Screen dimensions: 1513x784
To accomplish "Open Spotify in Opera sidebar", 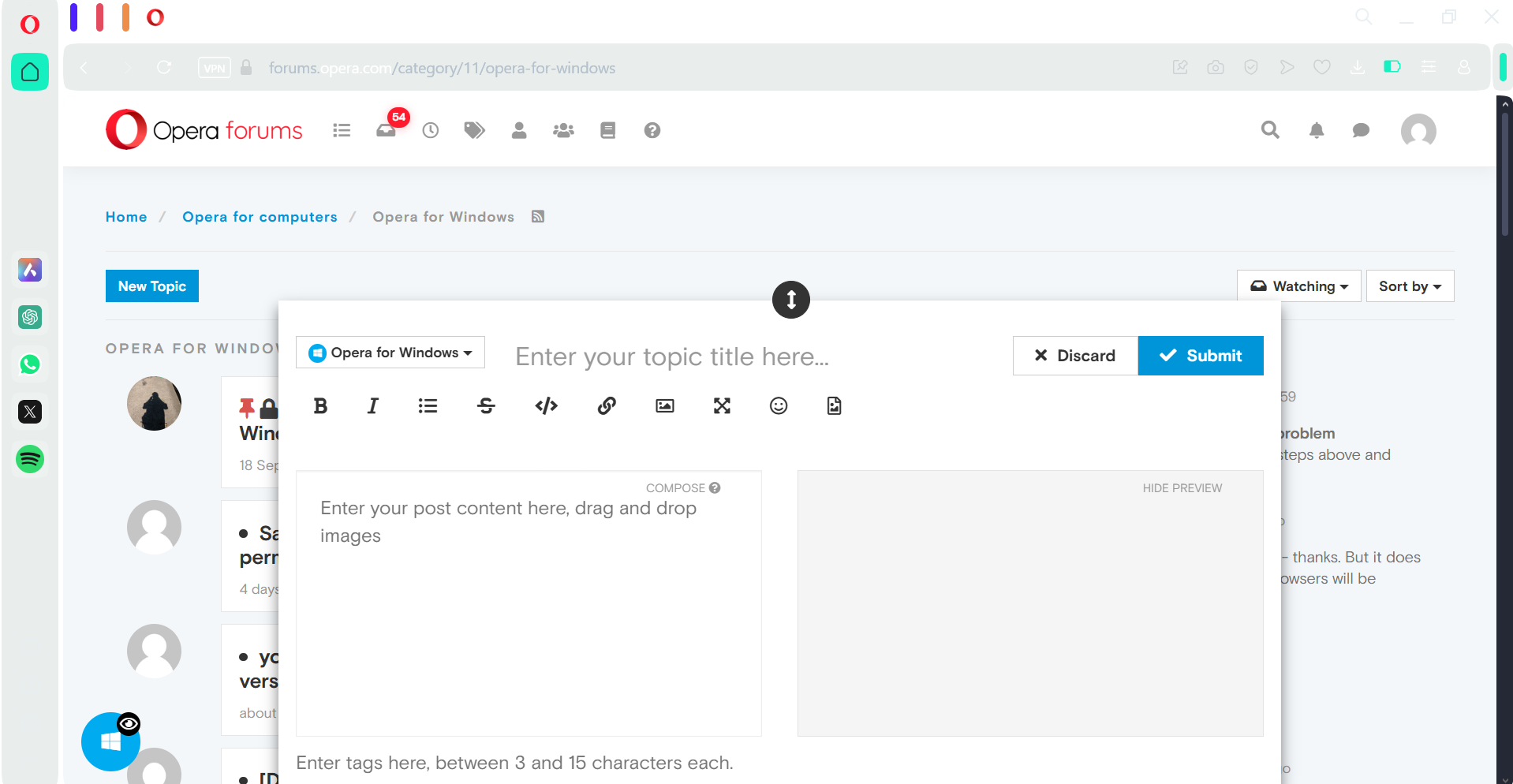I will 30,459.
